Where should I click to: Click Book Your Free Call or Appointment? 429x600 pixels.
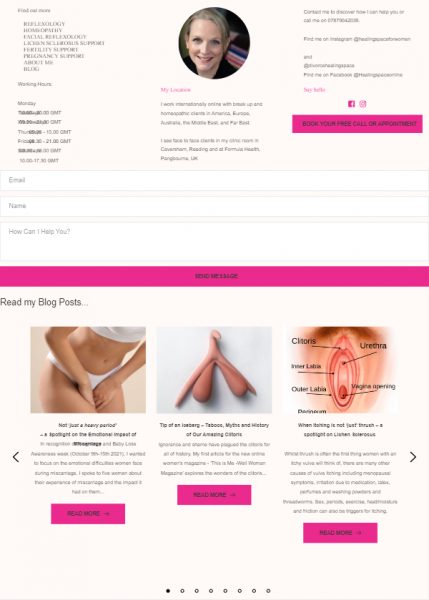click(357, 124)
